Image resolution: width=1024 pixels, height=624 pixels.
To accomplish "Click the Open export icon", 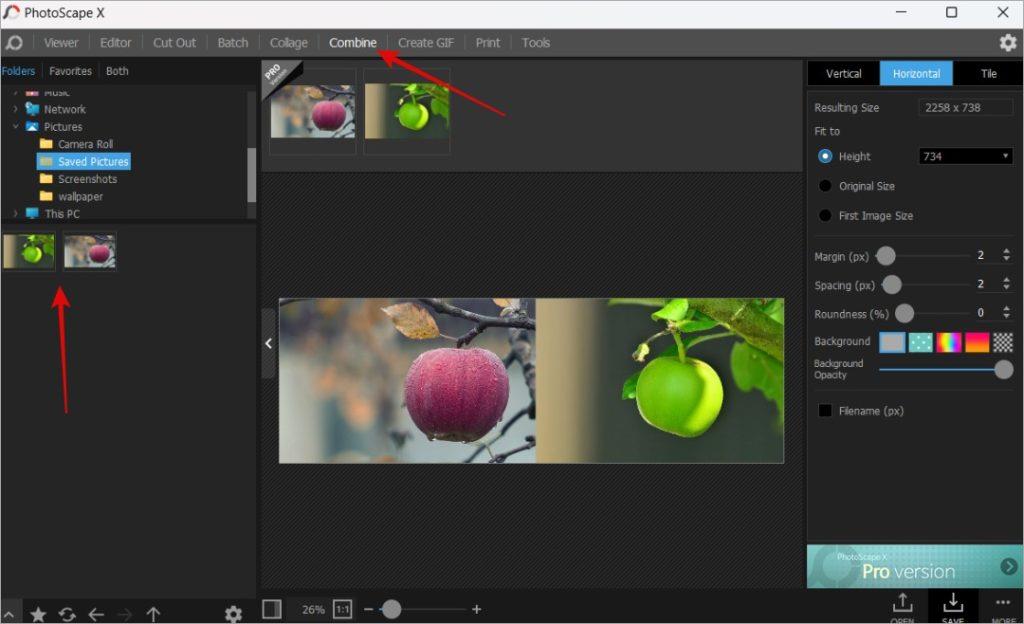I will click(x=903, y=608).
